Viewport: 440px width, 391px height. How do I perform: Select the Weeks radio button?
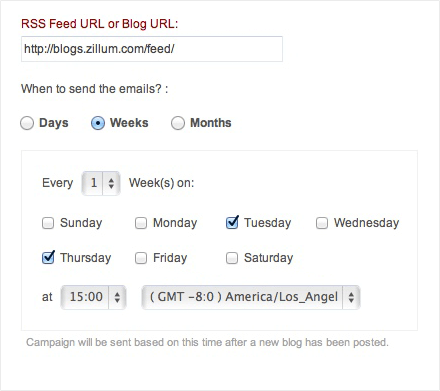pyautogui.click(x=98, y=123)
